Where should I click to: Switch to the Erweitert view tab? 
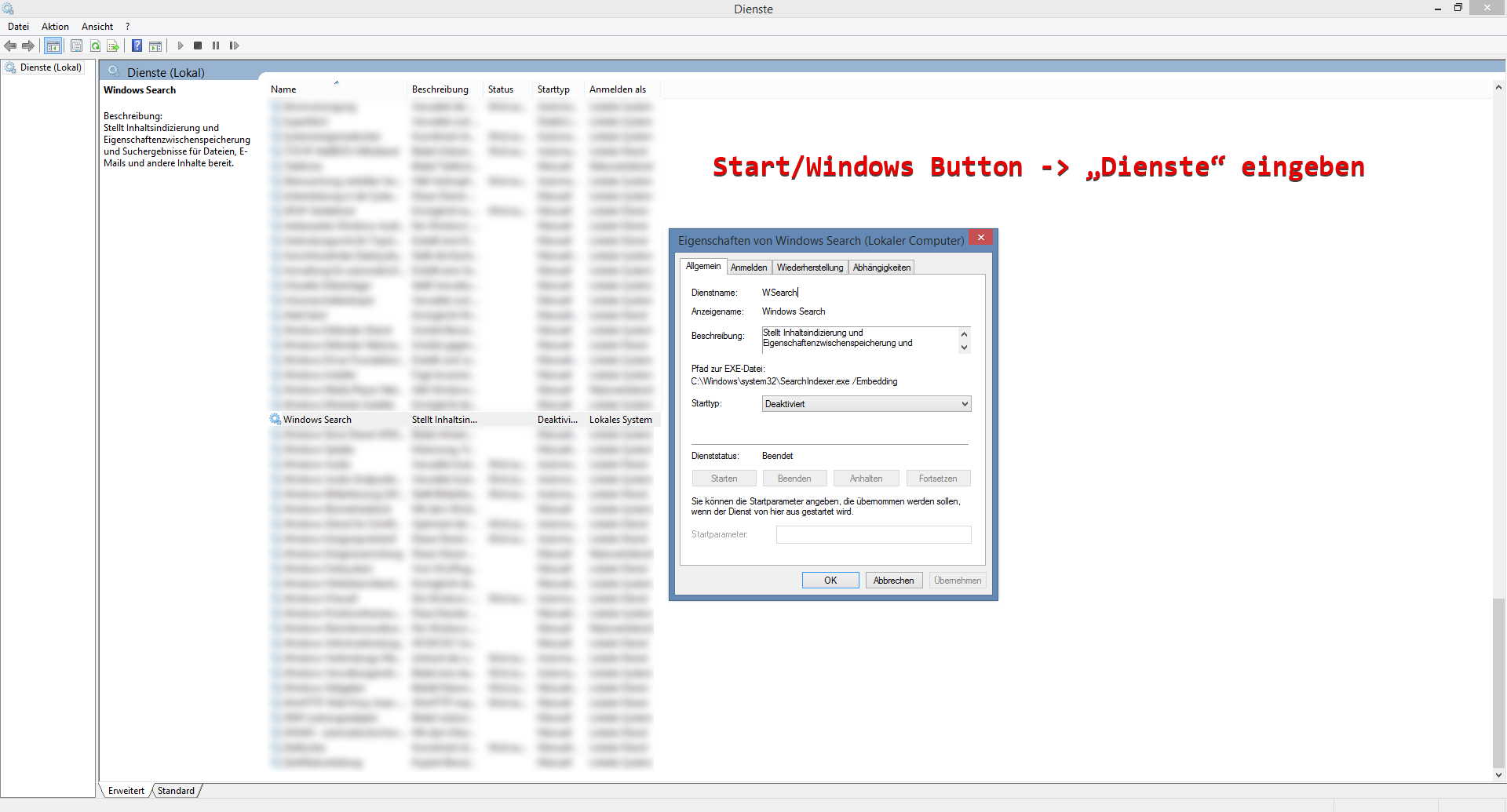[126, 791]
